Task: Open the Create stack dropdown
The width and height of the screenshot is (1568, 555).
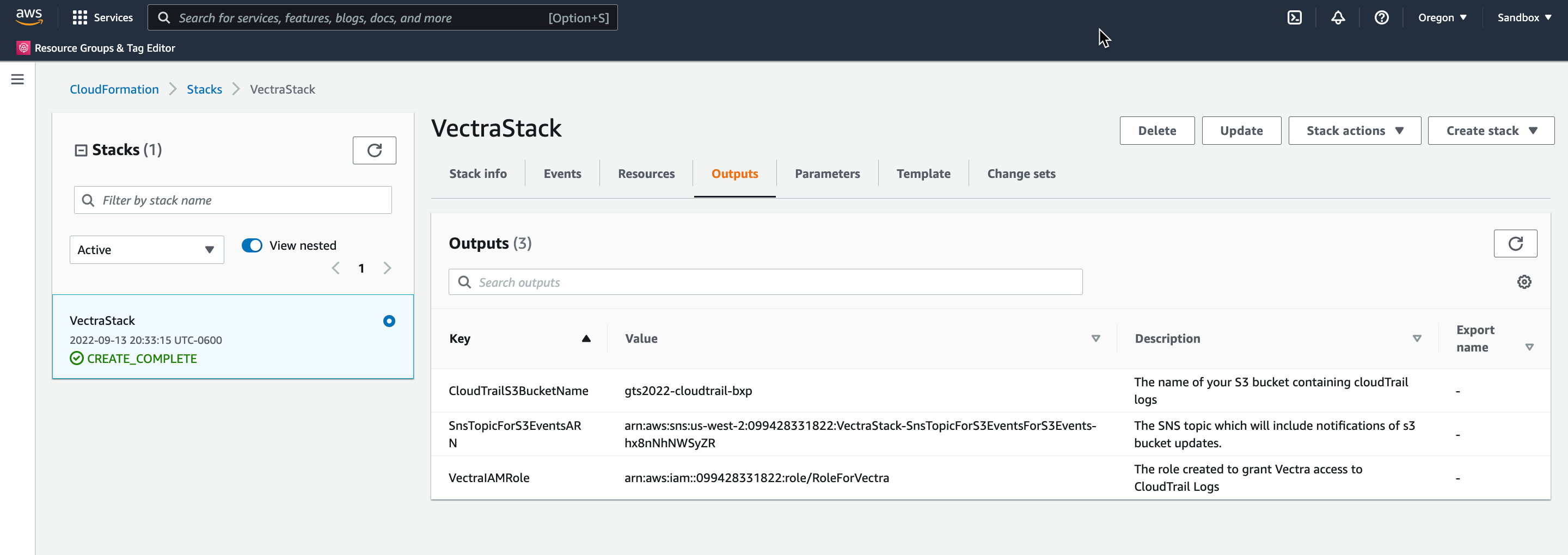Action: pyautogui.click(x=1490, y=131)
